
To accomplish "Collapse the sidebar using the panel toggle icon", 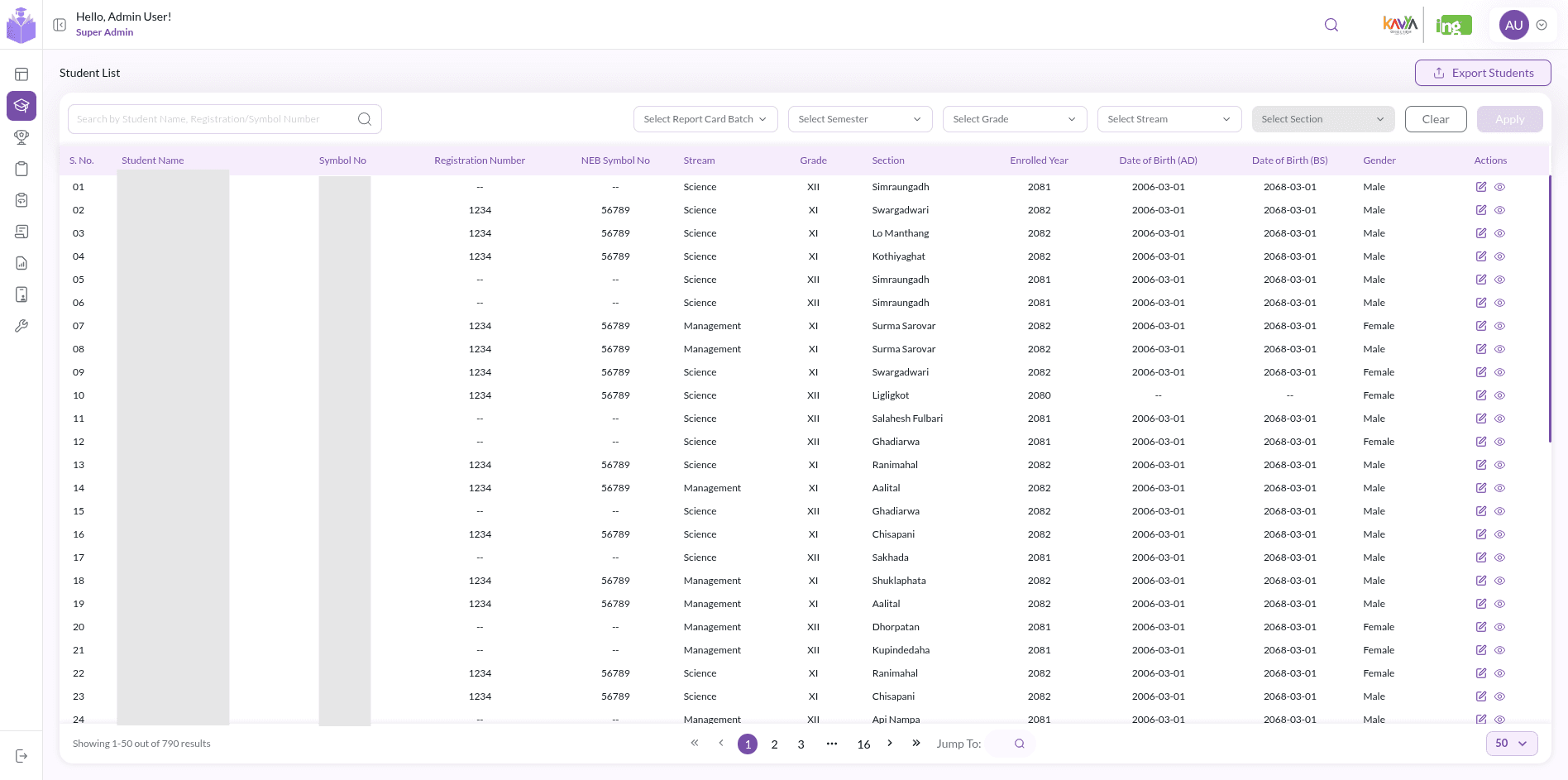I will click(x=60, y=25).
